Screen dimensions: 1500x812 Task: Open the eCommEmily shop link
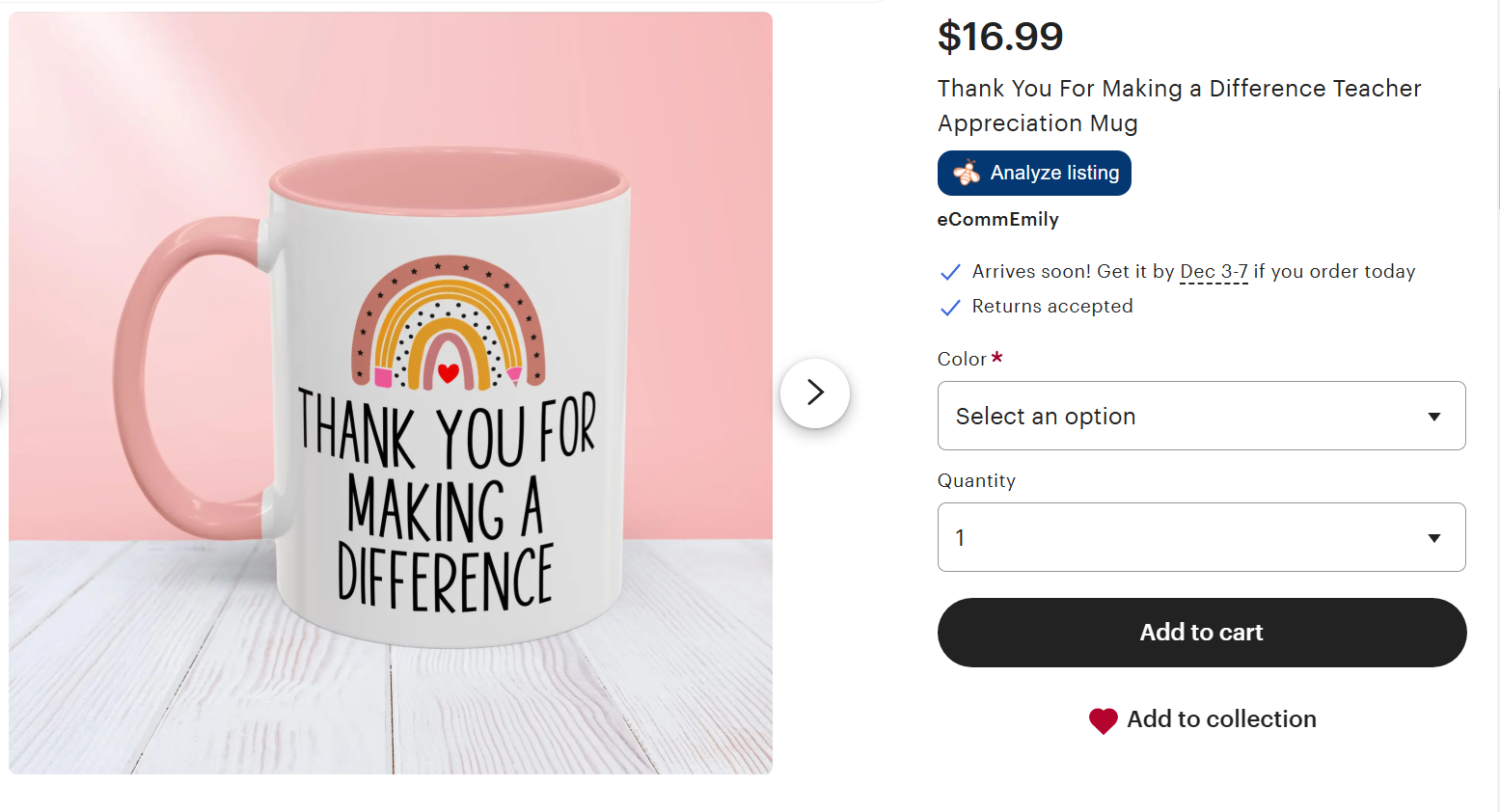(x=997, y=220)
